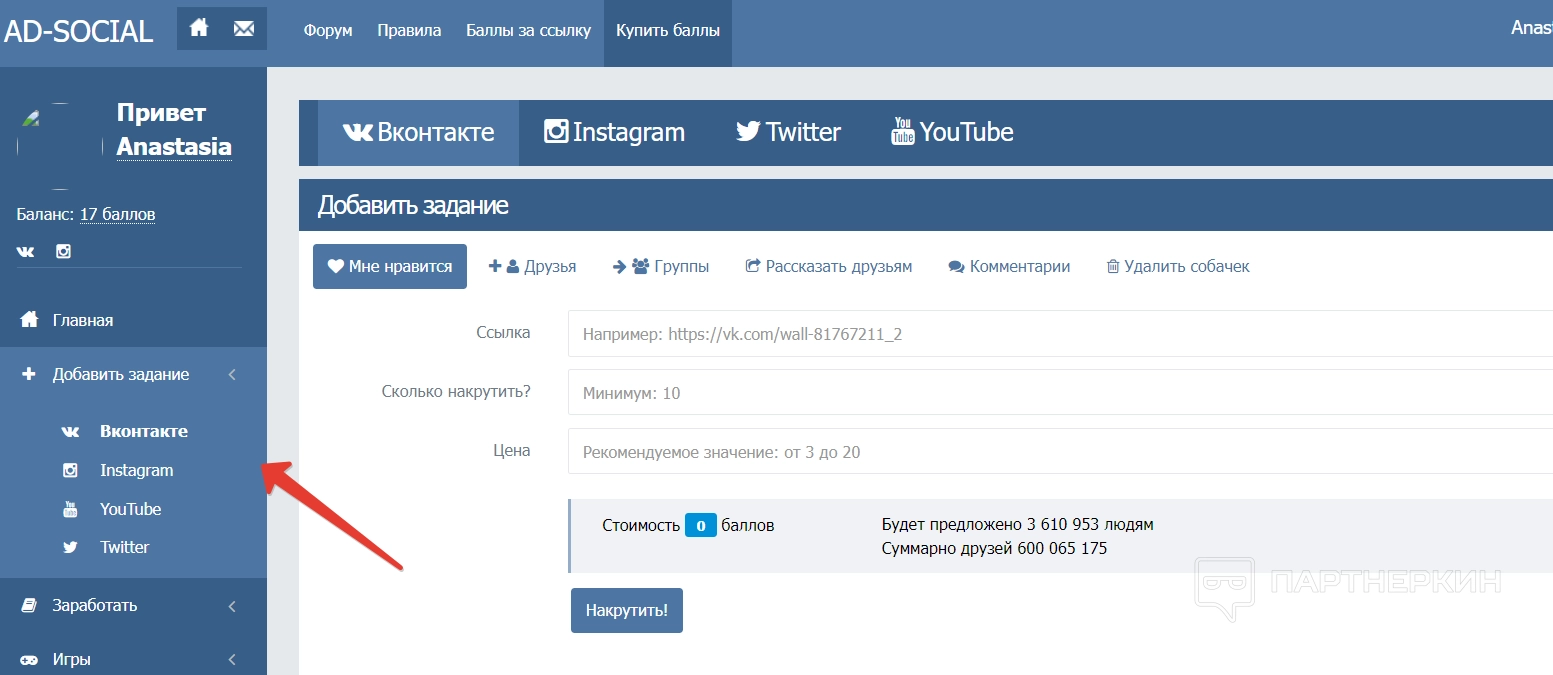Open Instagram in sidebar submenu
Viewport: 1553px width, 675px height.
click(x=136, y=470)
